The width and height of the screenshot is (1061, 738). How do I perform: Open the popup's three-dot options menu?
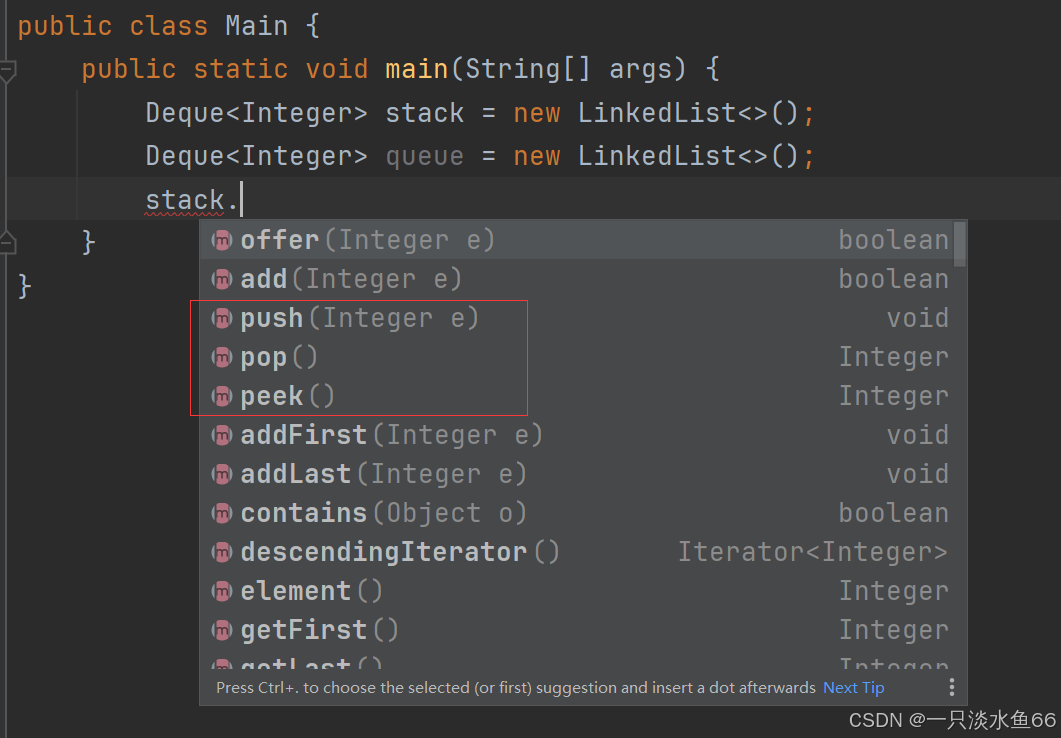tap(951, 687)
